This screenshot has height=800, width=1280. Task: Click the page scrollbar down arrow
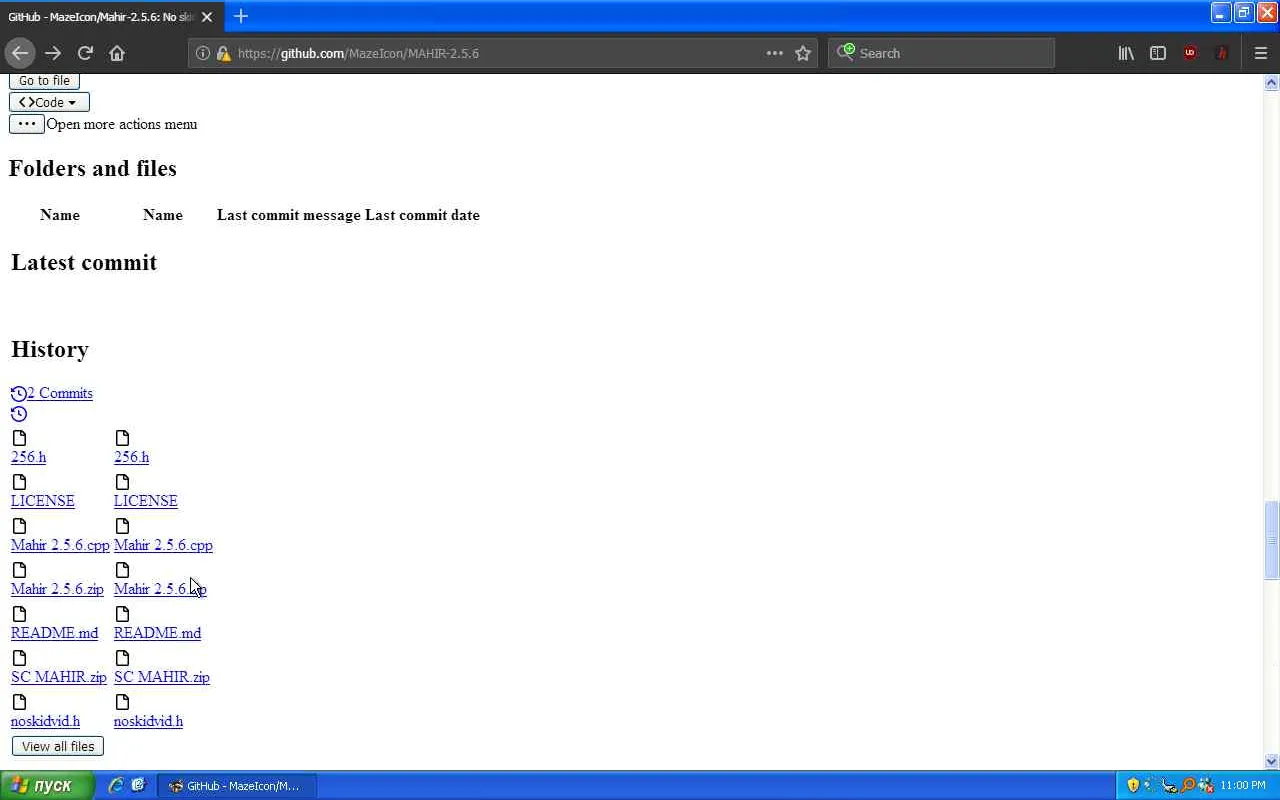coord(1271,761)
